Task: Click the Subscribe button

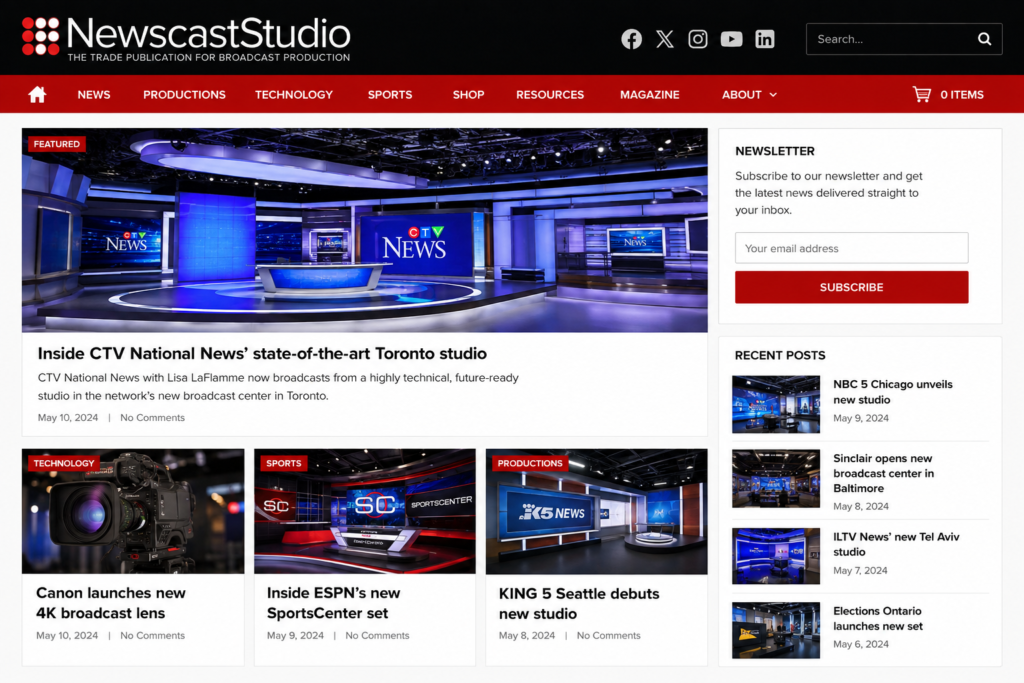Action: pos(852,287)
